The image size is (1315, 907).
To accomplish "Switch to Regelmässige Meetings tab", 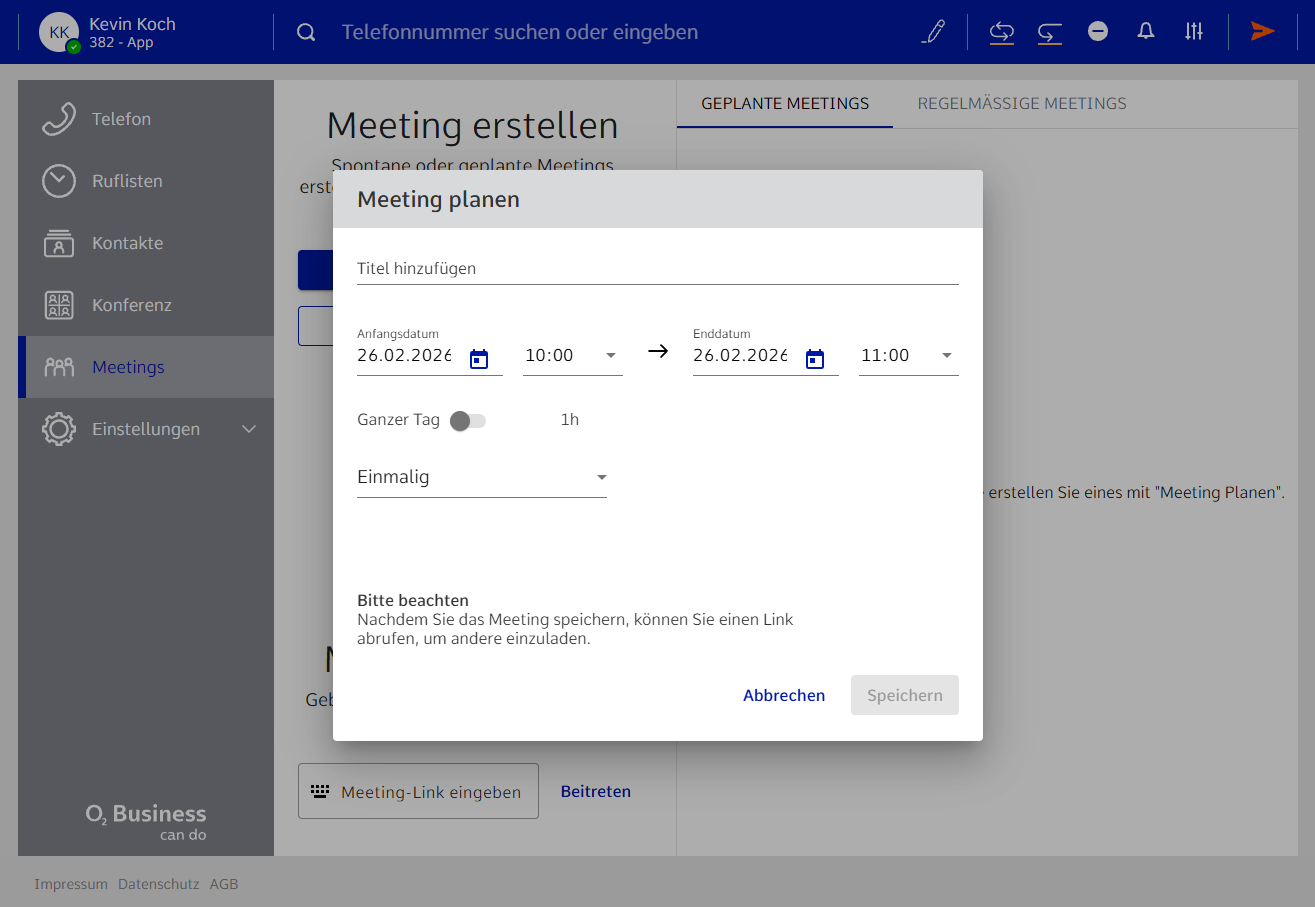I will click(1021, 104).
